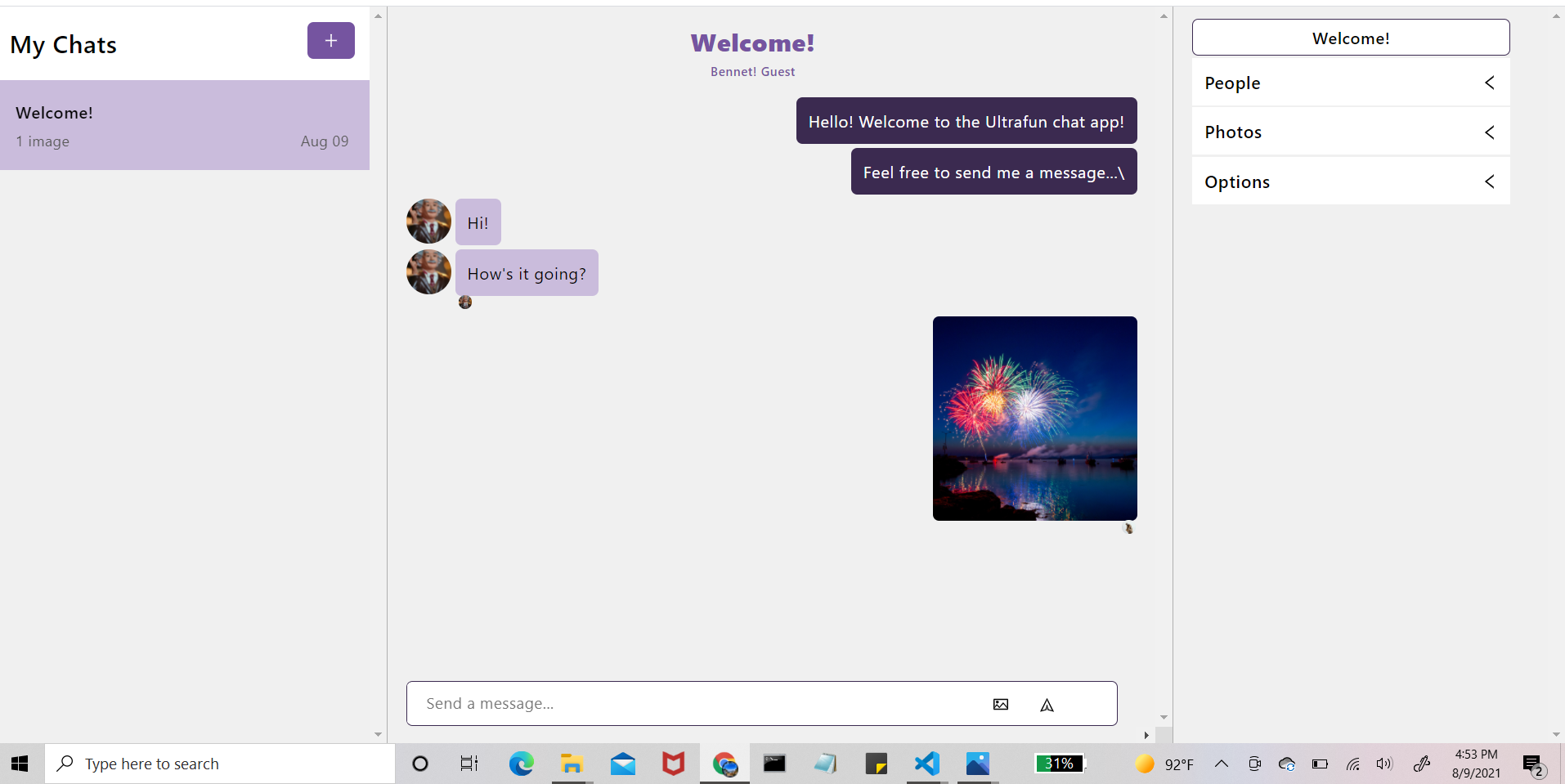
Task: Switch to Chrome in taskbar
Action: click(725, 764)
